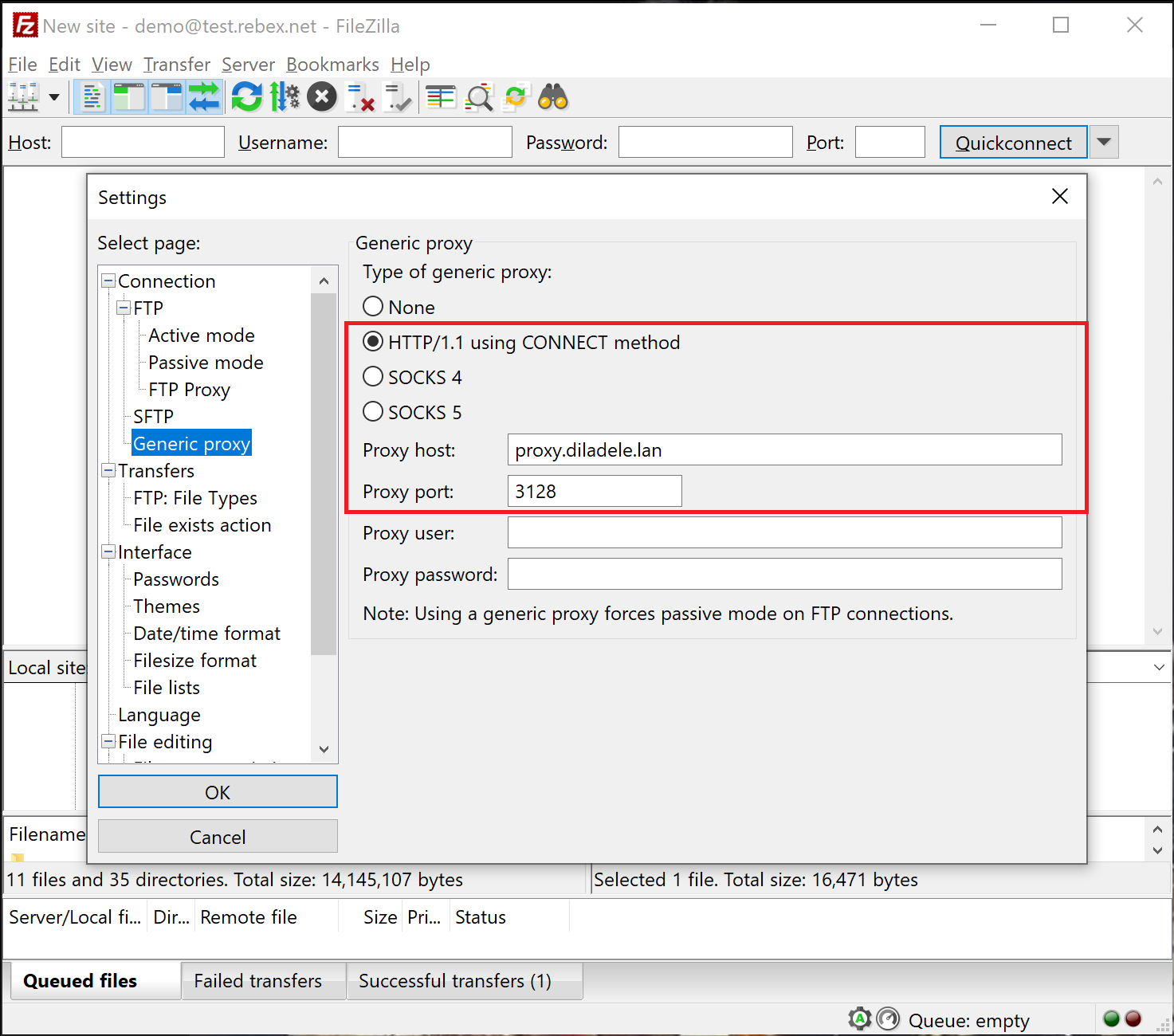Screen dimensions: 1174x1036
Task: Open the Site Manager icon
Action: 23,97
